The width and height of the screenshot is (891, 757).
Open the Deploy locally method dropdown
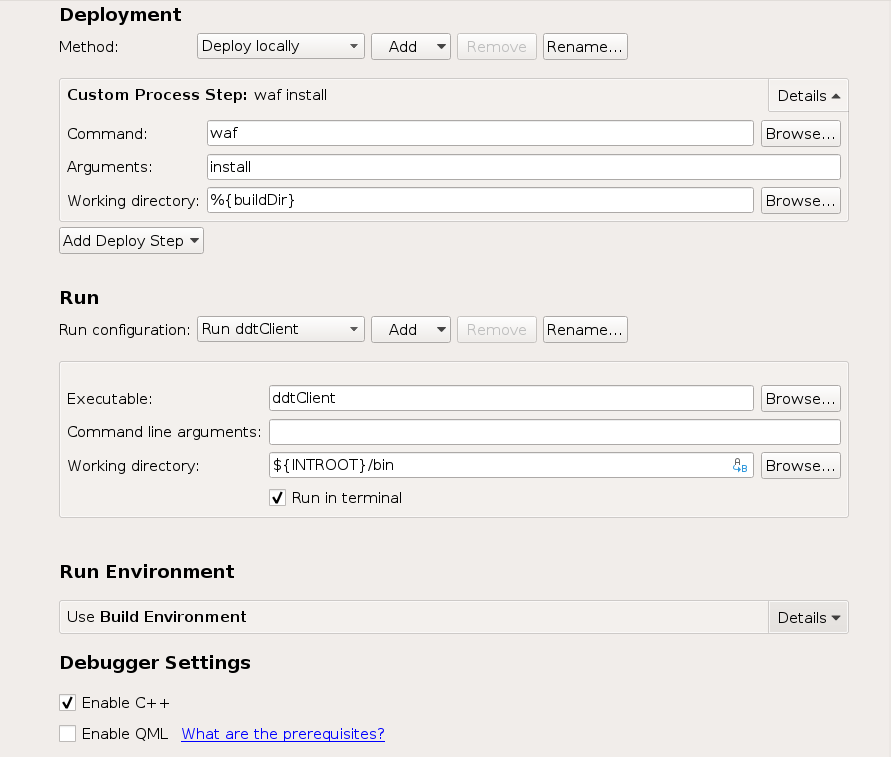pos(281,46)
